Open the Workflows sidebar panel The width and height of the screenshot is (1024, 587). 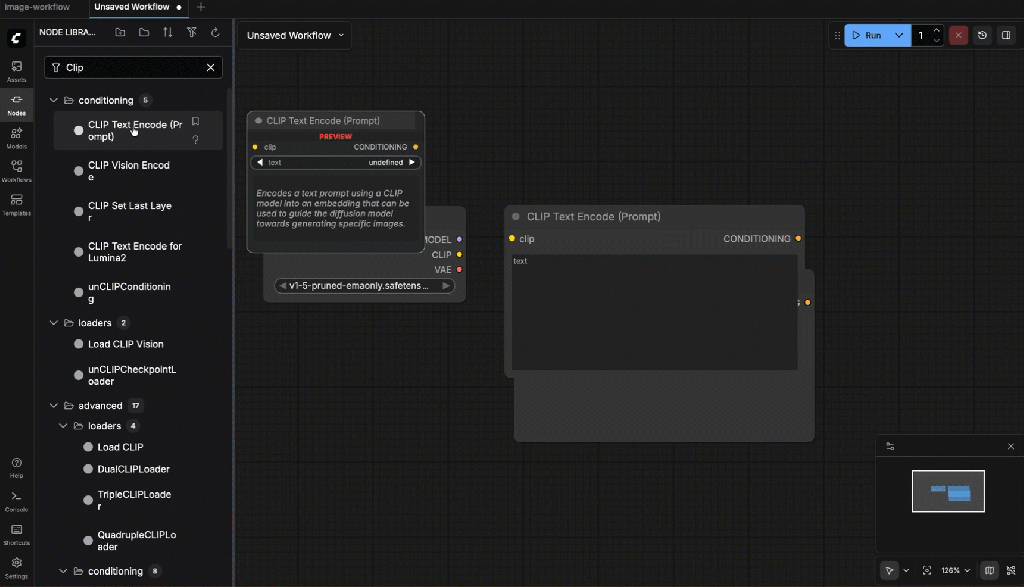16,170
